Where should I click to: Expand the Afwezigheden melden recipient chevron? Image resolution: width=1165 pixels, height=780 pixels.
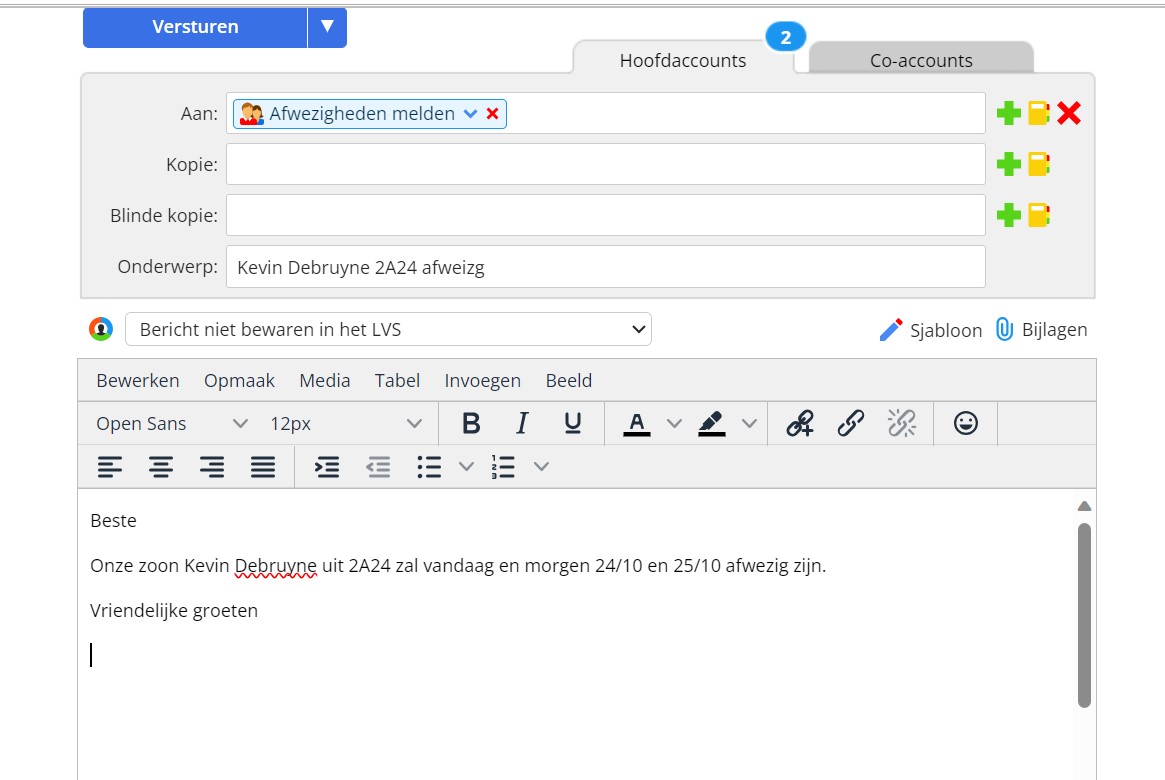click(x=470, y=114)
